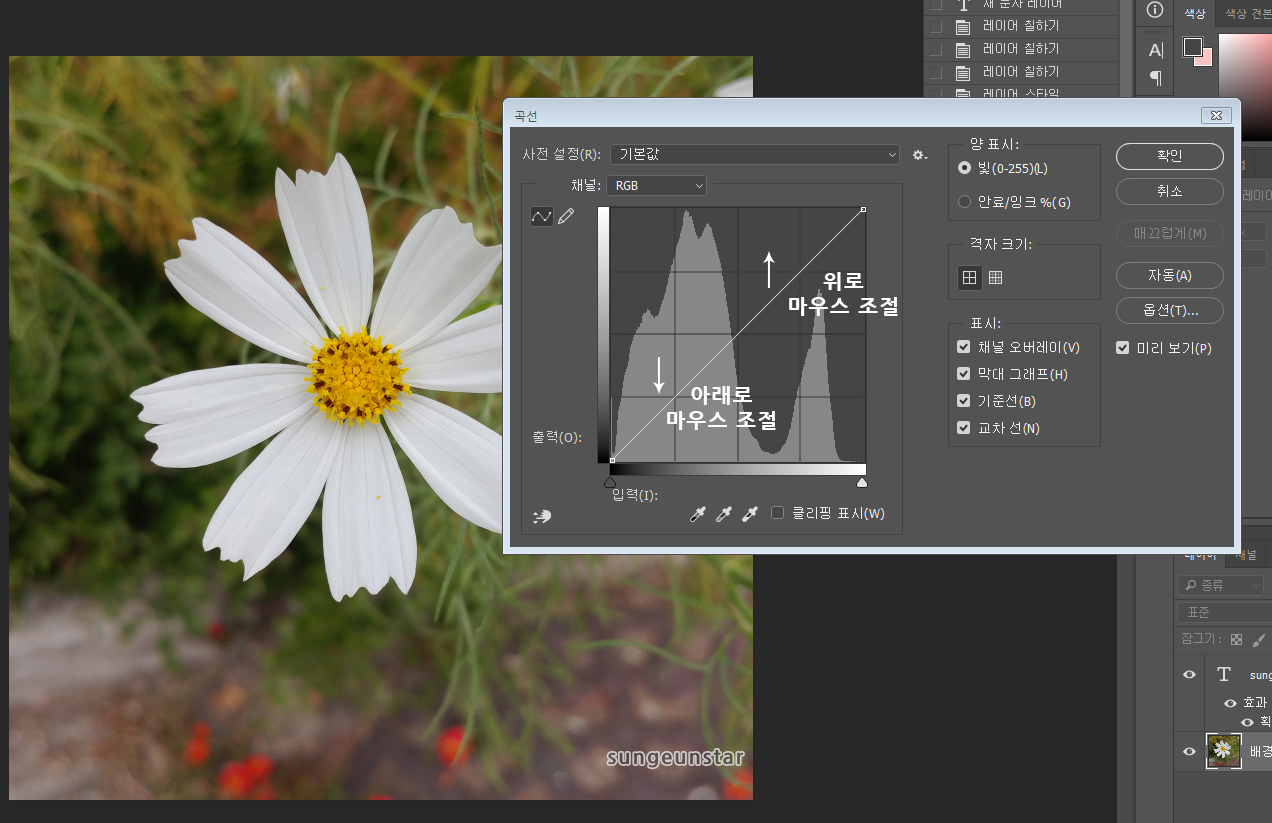Select the curve's bottom-left shadow point
The width and height of the screenshot is (1272, 823).
click(x=612, y=460)
